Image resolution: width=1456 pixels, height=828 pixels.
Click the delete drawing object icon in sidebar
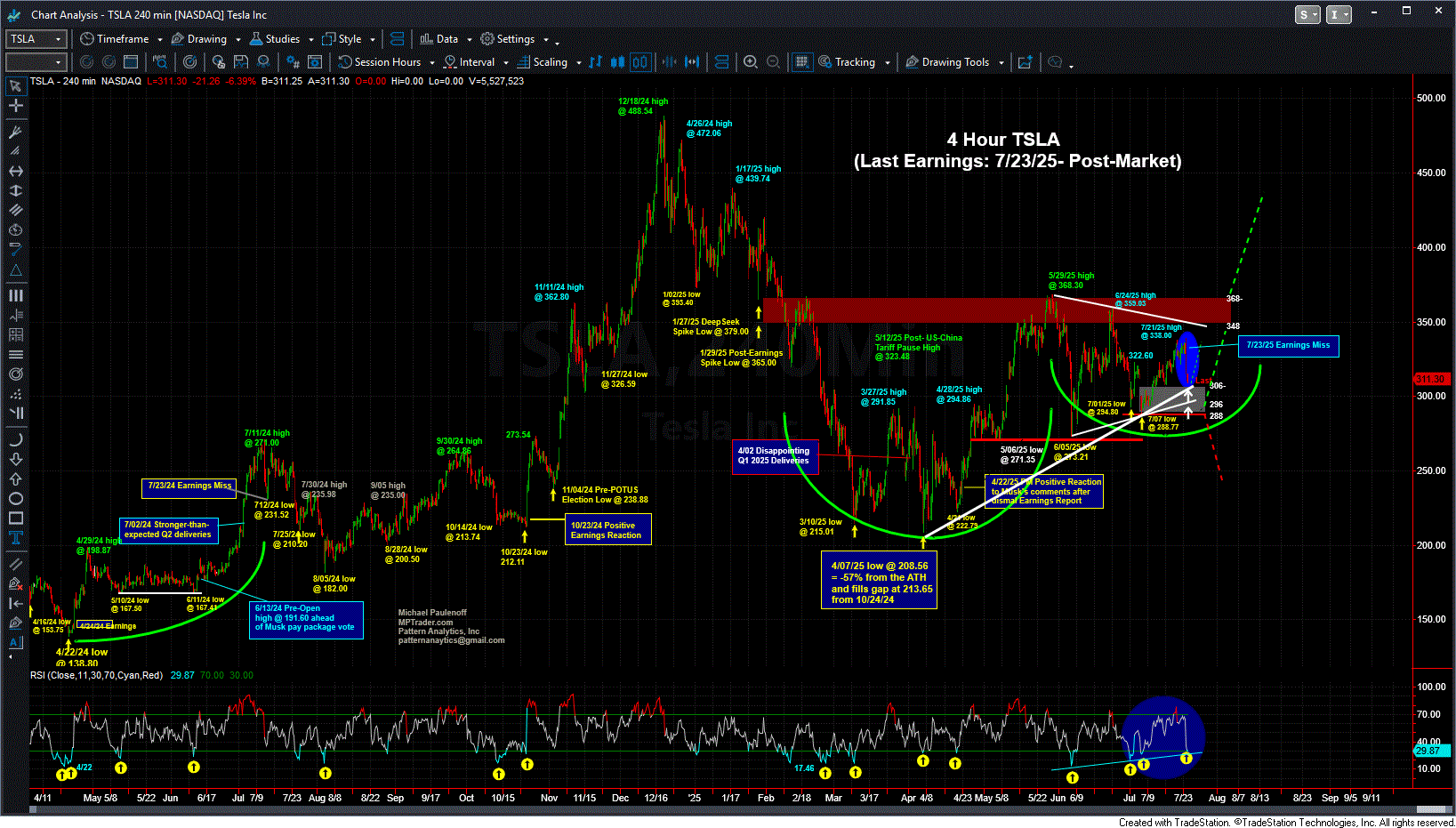[15, 583]
